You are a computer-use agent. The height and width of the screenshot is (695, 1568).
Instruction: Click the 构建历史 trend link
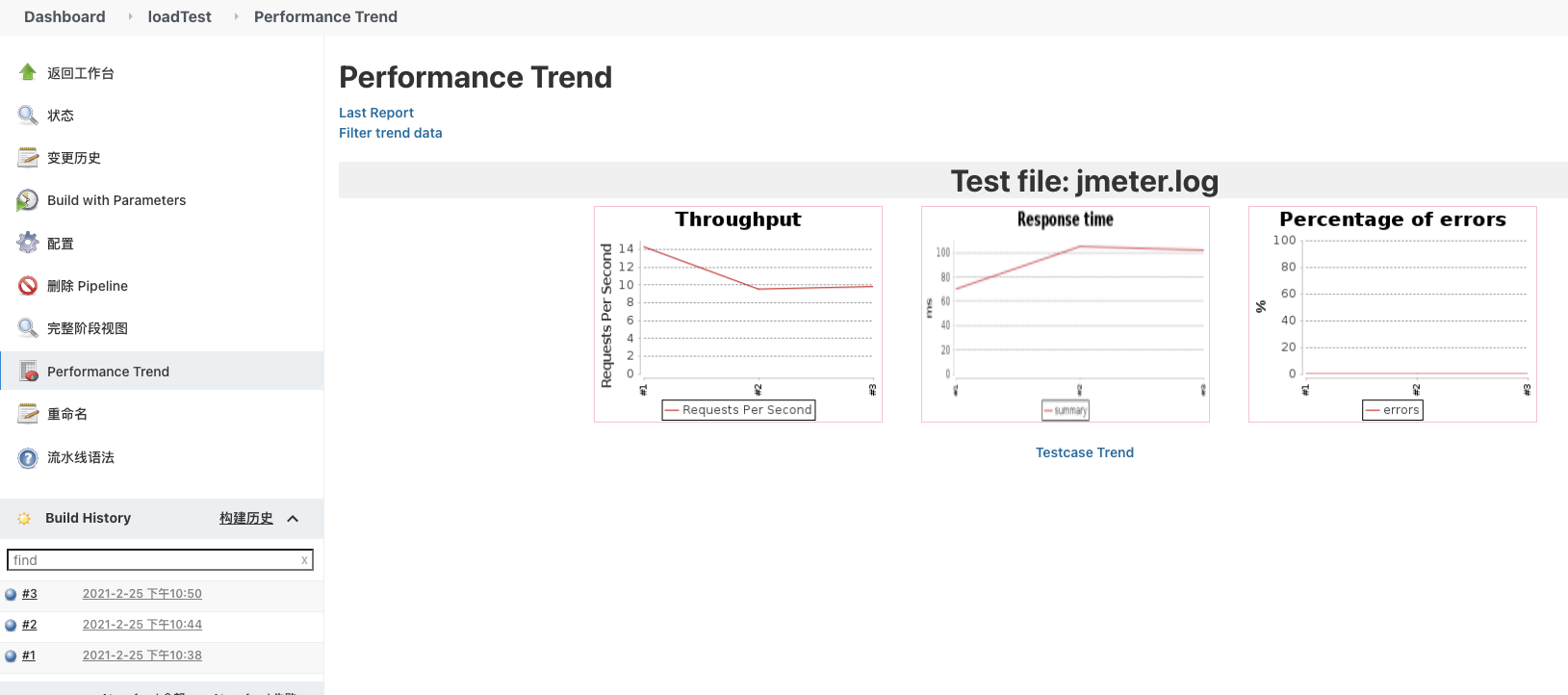point(245,518)
